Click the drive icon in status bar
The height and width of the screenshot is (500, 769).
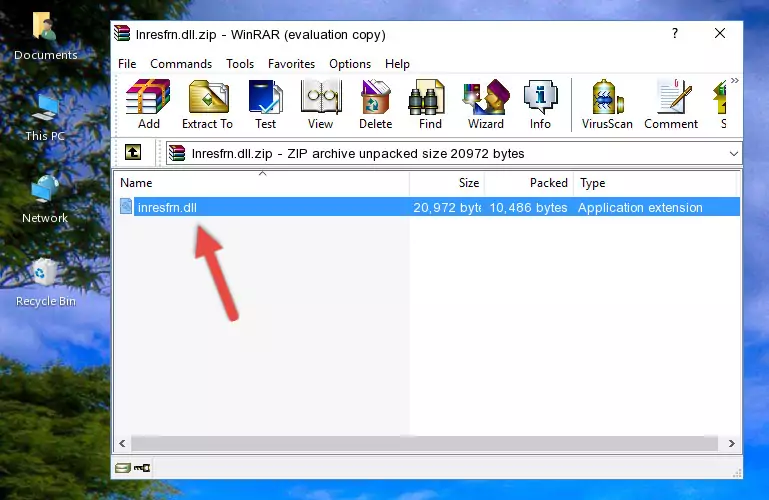123,468
